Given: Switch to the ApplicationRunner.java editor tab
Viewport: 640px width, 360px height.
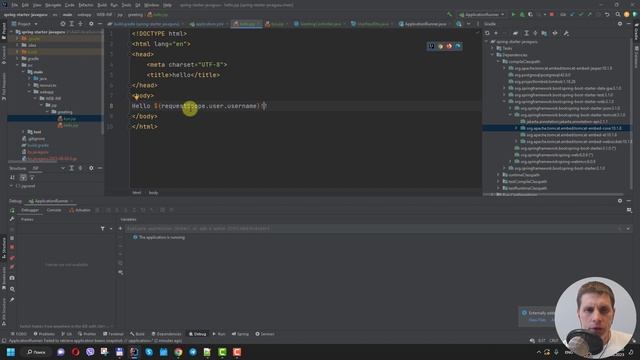Looking at the screenshot, I should tap(424, 24).
